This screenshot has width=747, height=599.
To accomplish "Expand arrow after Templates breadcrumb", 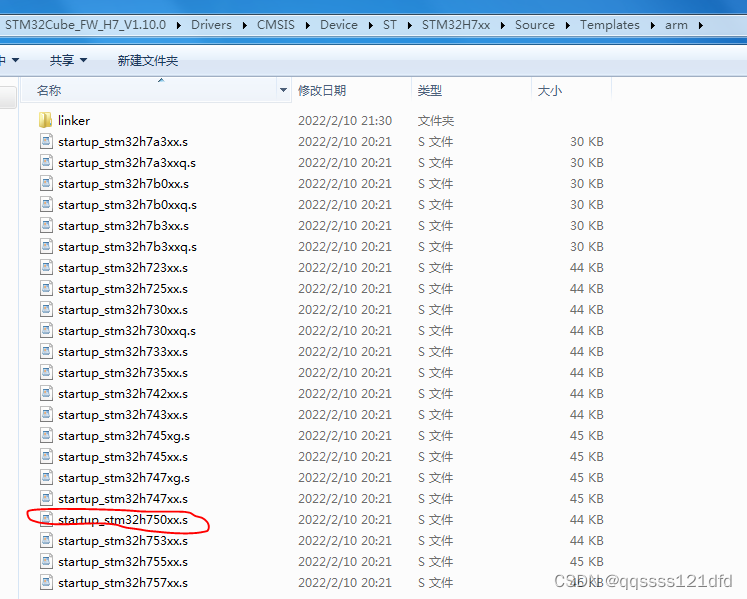I will 653,25.
